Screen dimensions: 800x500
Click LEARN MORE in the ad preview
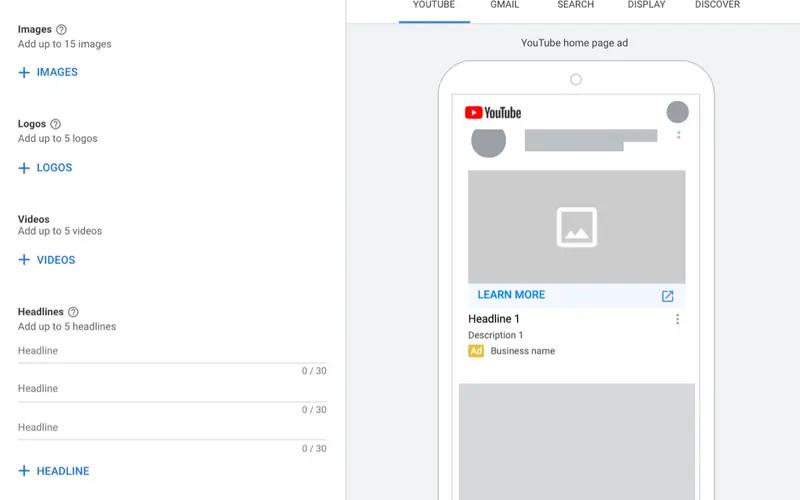click(x=511, y=295)
